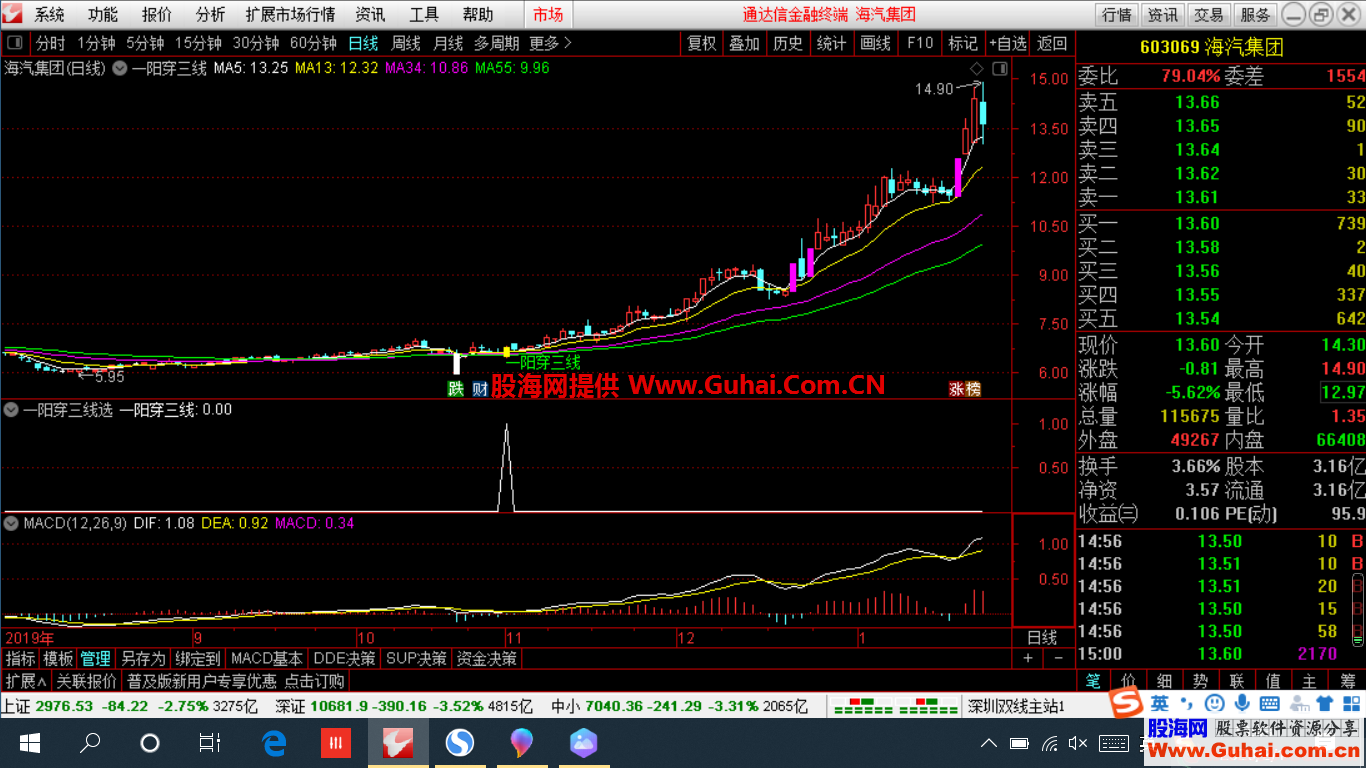Click the 画线 drawing button
The image size is (1366, 768).
pyautogui.click(x=875, y=43)
